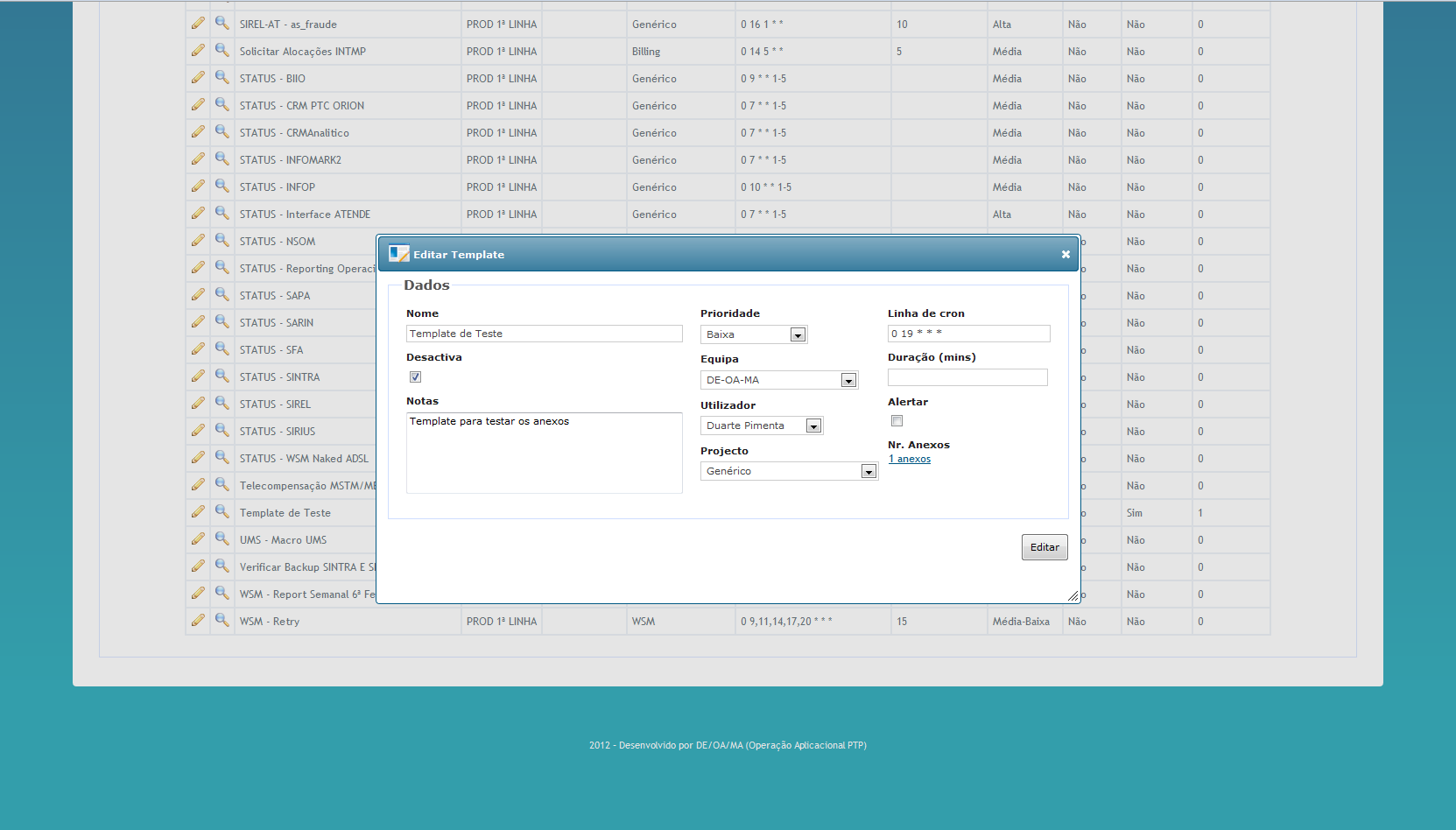This screenshot has width=1456, height=830.
Task: Edit the STATUS - SFA row
Action: 198,349
